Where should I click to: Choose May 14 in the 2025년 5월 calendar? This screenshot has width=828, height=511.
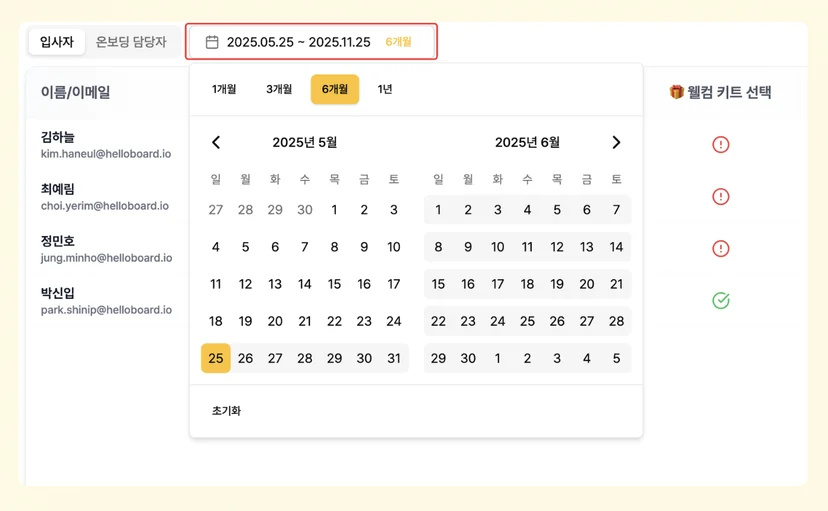305,284
